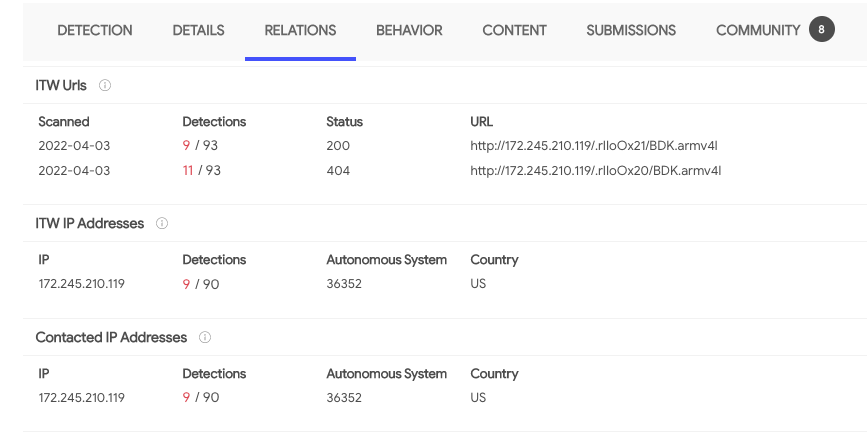This screenshot has width=867, height=435.
Task: Click IP 172.245.210.119 under Contacted IP Addresses
Action: click(81, 398)
